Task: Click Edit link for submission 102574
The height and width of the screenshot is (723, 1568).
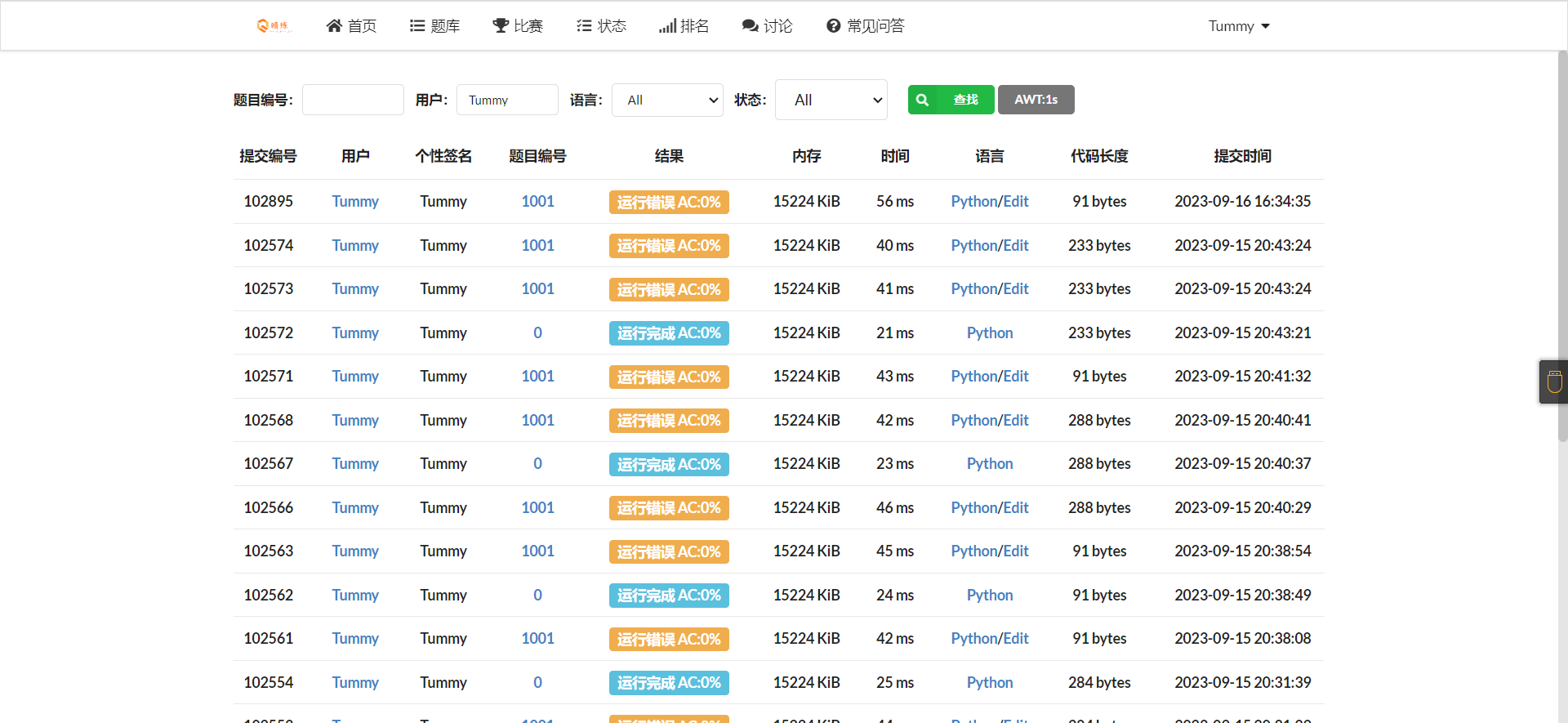Action: [x=1016, y=245]
